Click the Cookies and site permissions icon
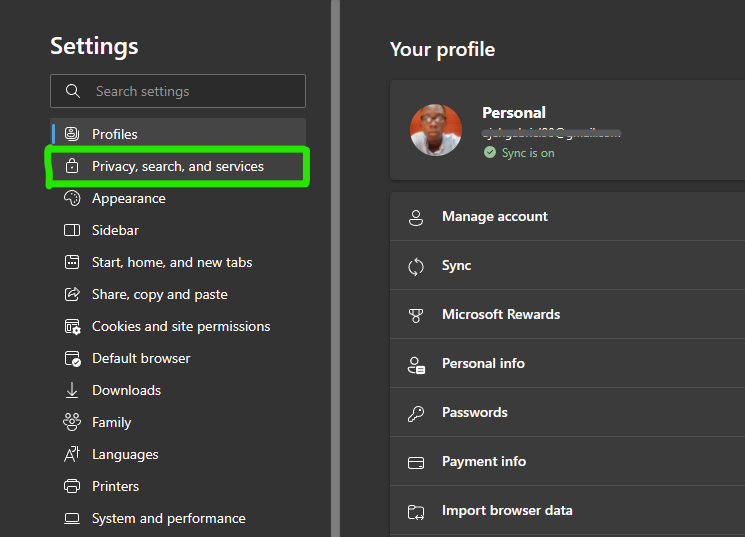745x537 pixels. point(72,326)
